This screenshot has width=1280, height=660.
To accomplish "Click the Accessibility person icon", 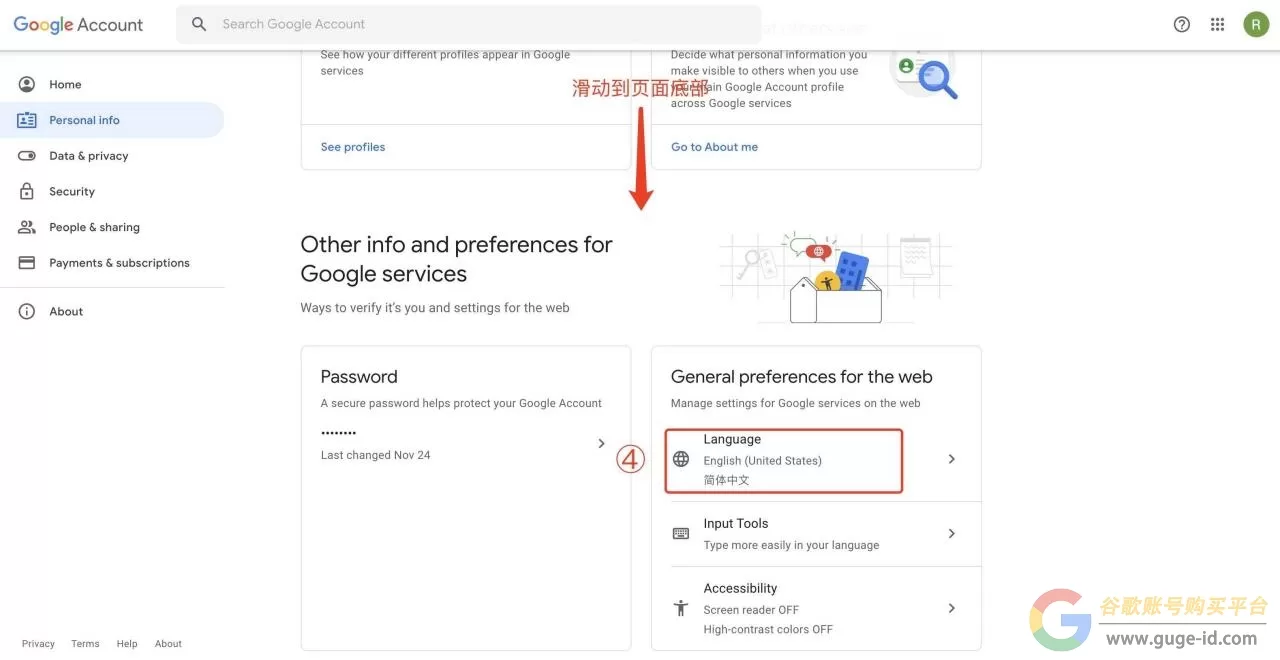I will (681, 608).
